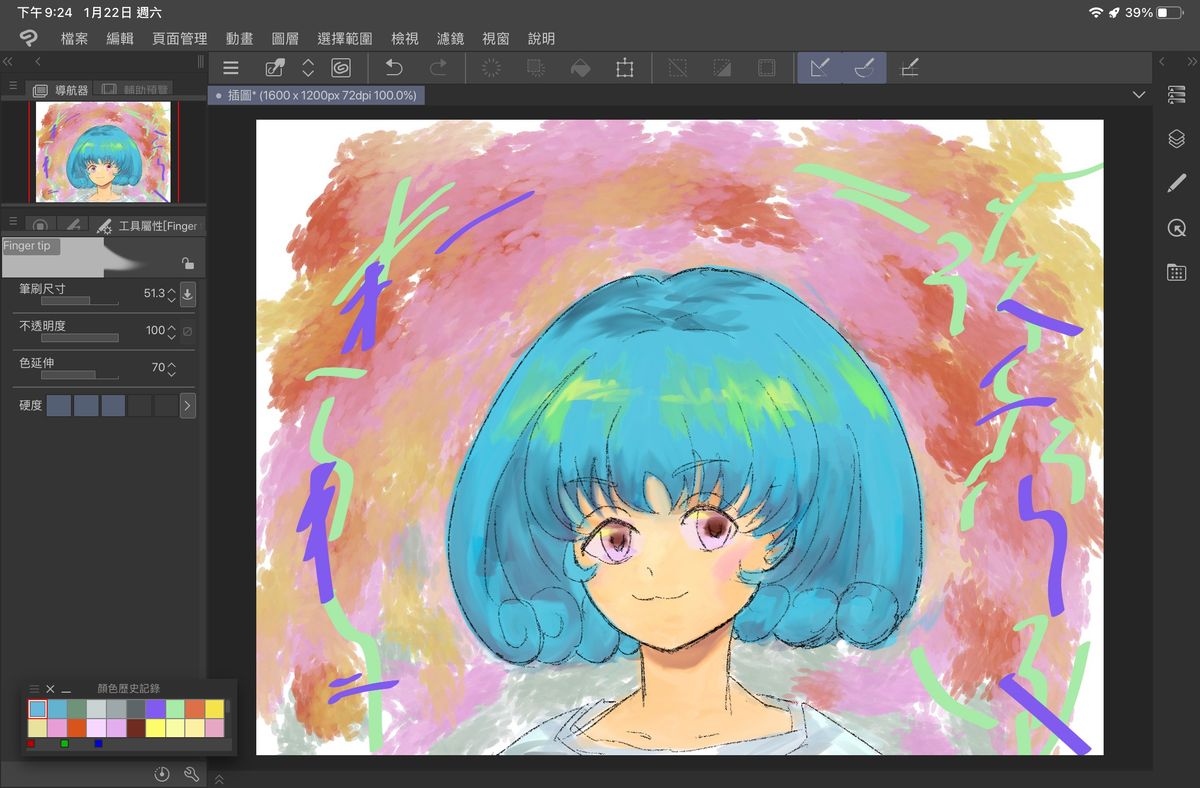
Task: Open the 編輯 menu
Action: pos(120,38)
